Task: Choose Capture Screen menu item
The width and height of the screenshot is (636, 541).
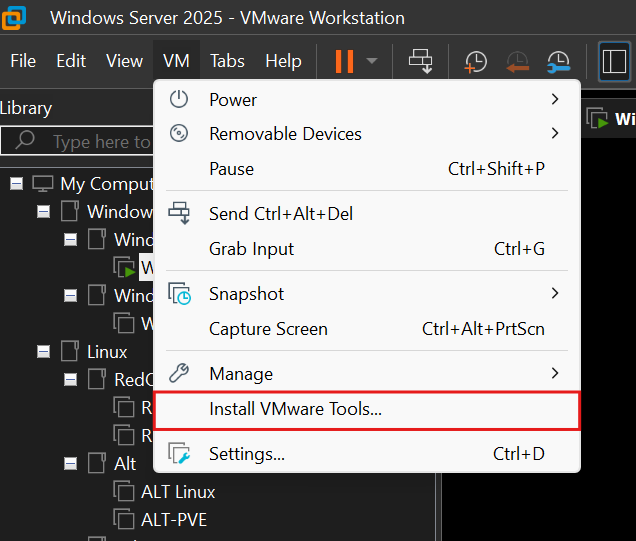Action: [268, 329]
